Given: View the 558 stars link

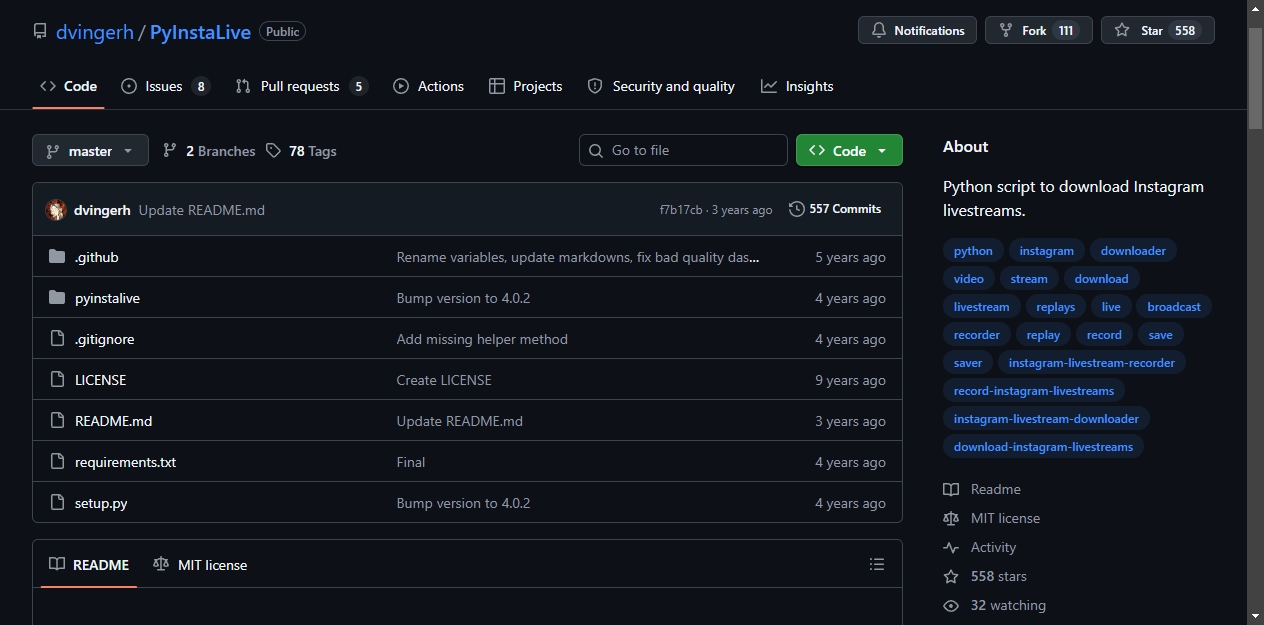Looking at the screenshot, I should point(985,576).
